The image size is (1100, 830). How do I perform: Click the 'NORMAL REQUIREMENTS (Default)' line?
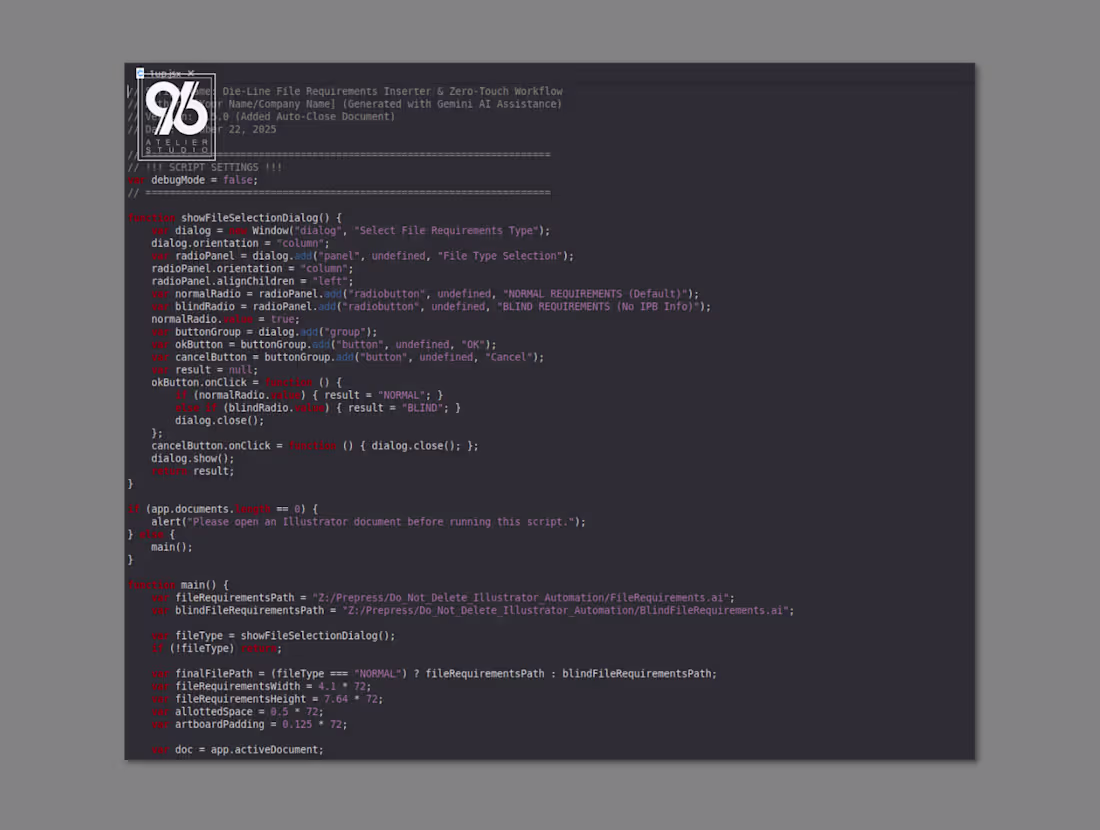point(425,294)
